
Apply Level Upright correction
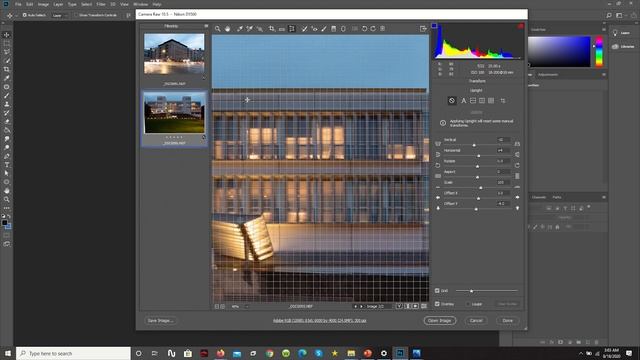473,100
